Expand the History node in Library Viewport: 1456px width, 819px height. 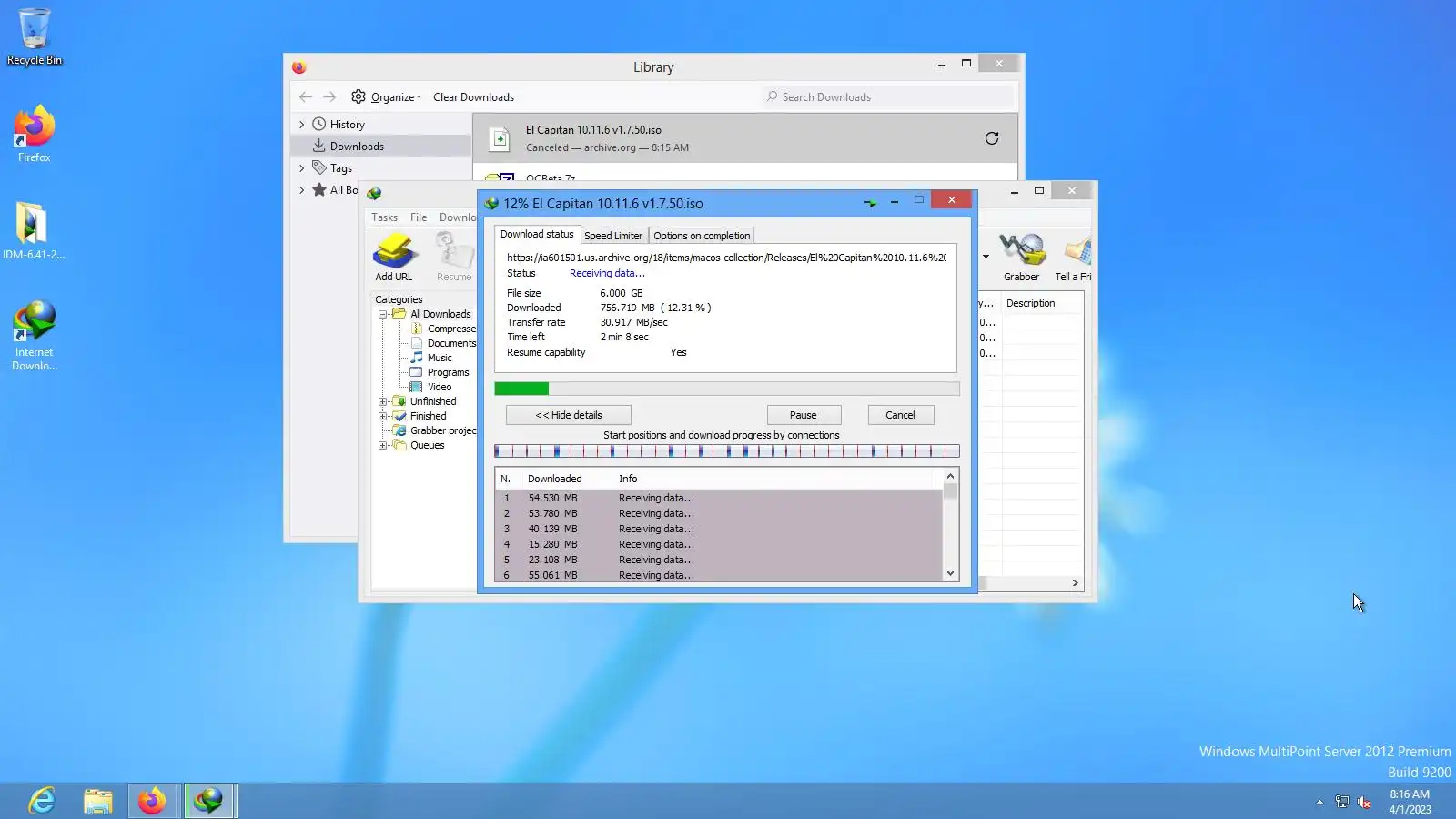click(302, 125)
